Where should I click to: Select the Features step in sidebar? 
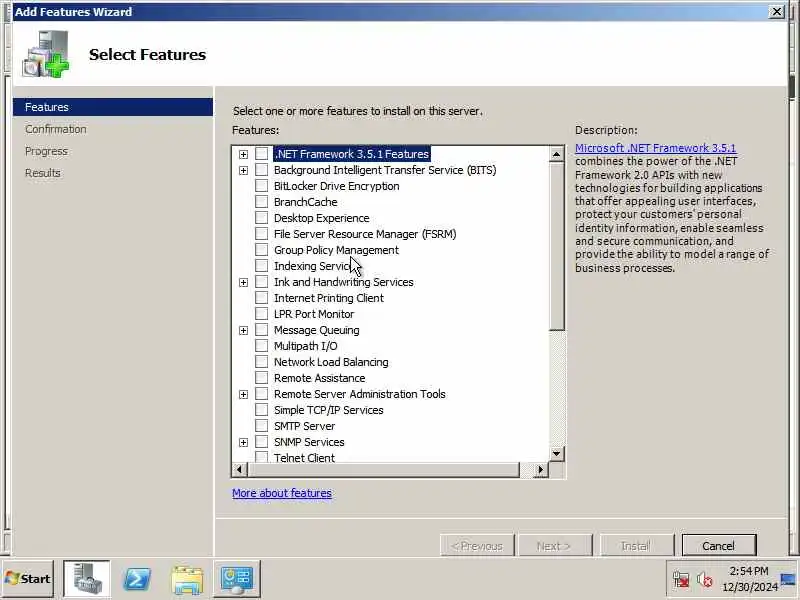(x=113, y=107)
